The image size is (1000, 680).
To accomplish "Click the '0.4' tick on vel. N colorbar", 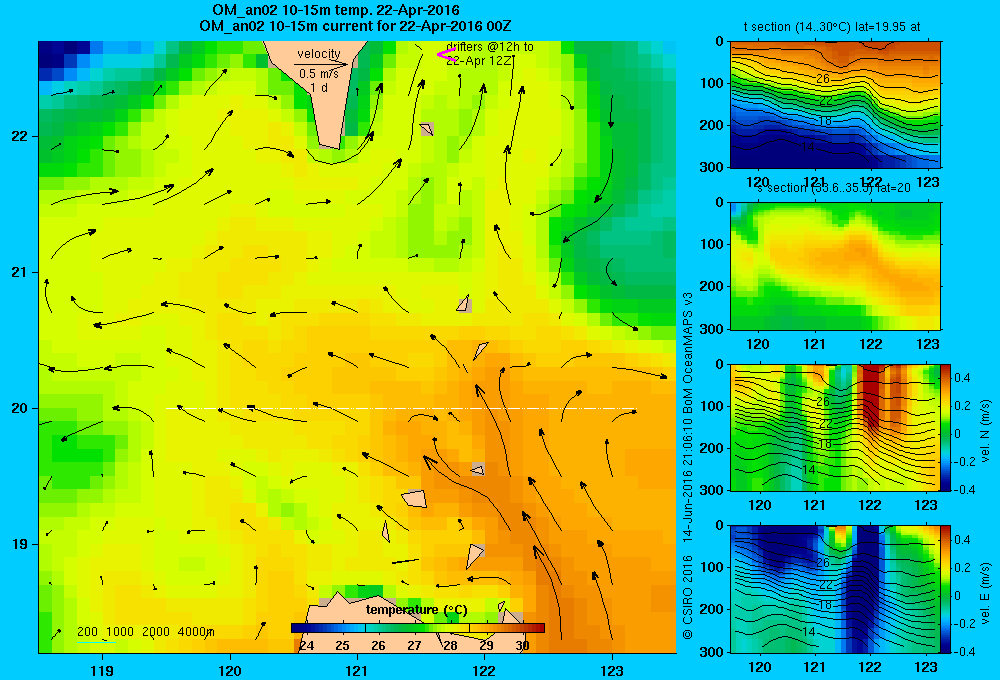I will click(x=963, y=378).
